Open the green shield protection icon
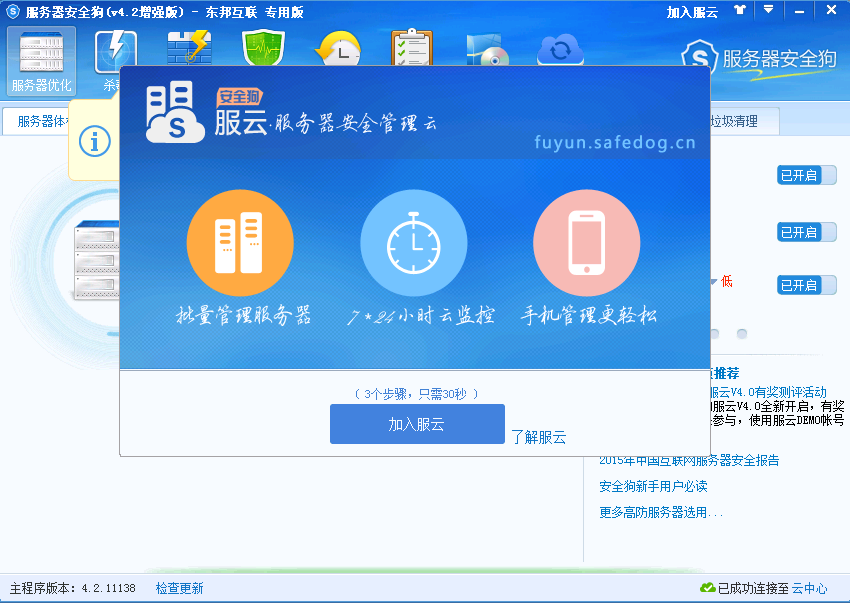Image resolution: width=850 pixels, height=603 pixels. (x=263, y=48)
